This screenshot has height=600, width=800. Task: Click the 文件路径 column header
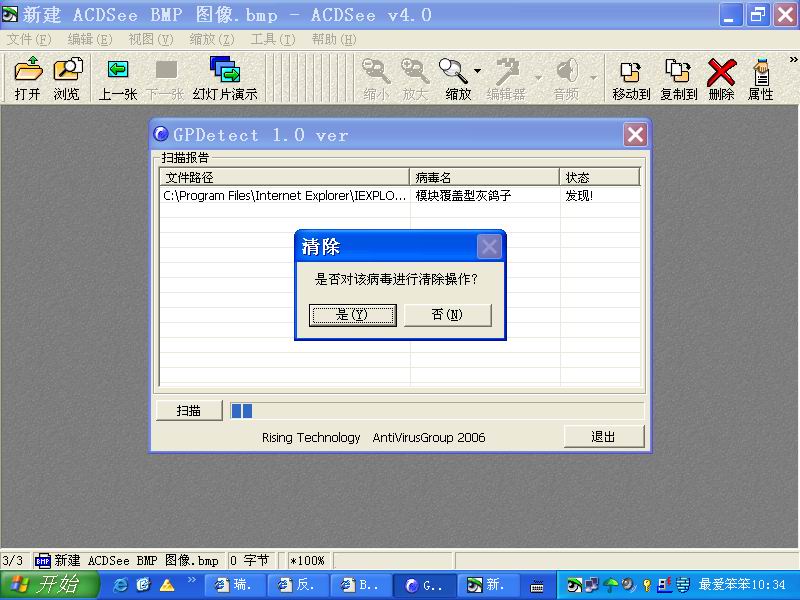[x=285, y=177]
